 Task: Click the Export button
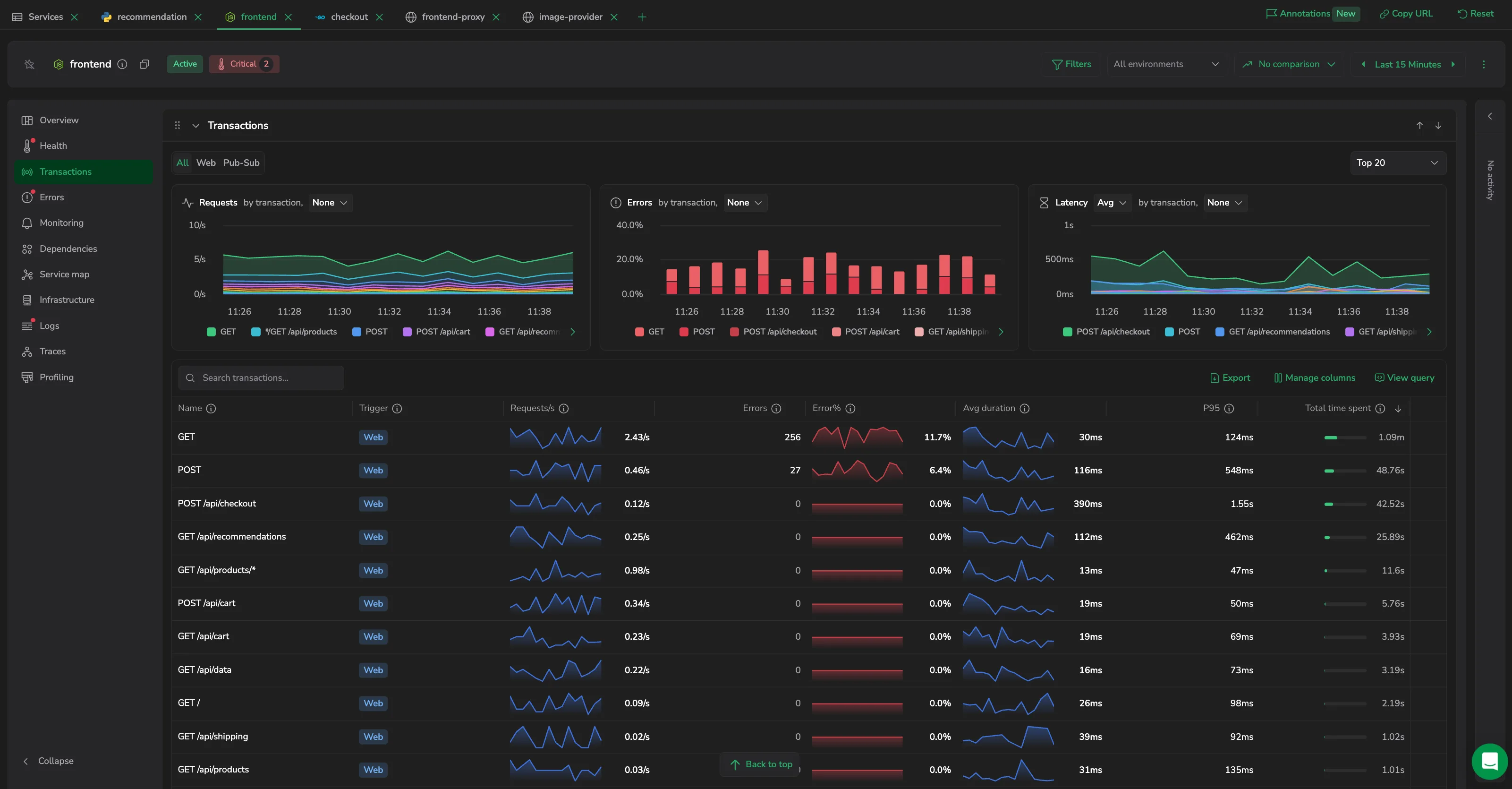click(x=1230, y=378)
